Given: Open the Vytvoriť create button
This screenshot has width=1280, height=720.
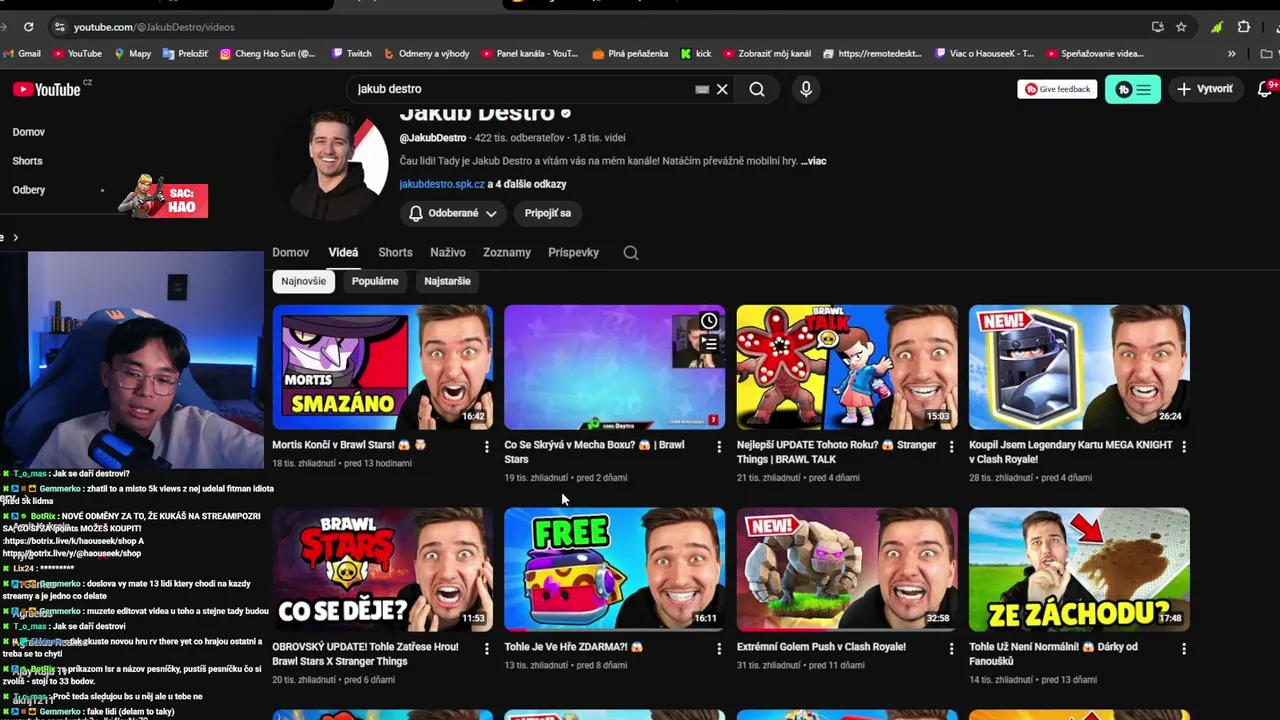Looking at the screenshot, I should pyautogui.click(x=1205, y=89).
